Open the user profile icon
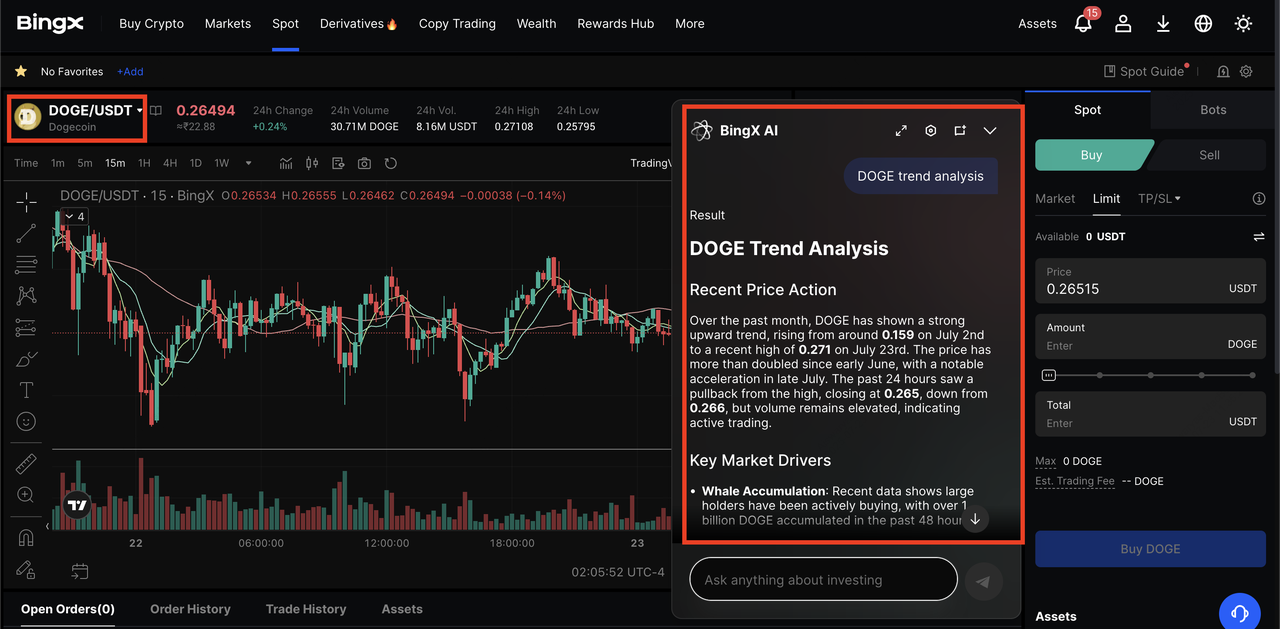 click(x=1123, y=23)
